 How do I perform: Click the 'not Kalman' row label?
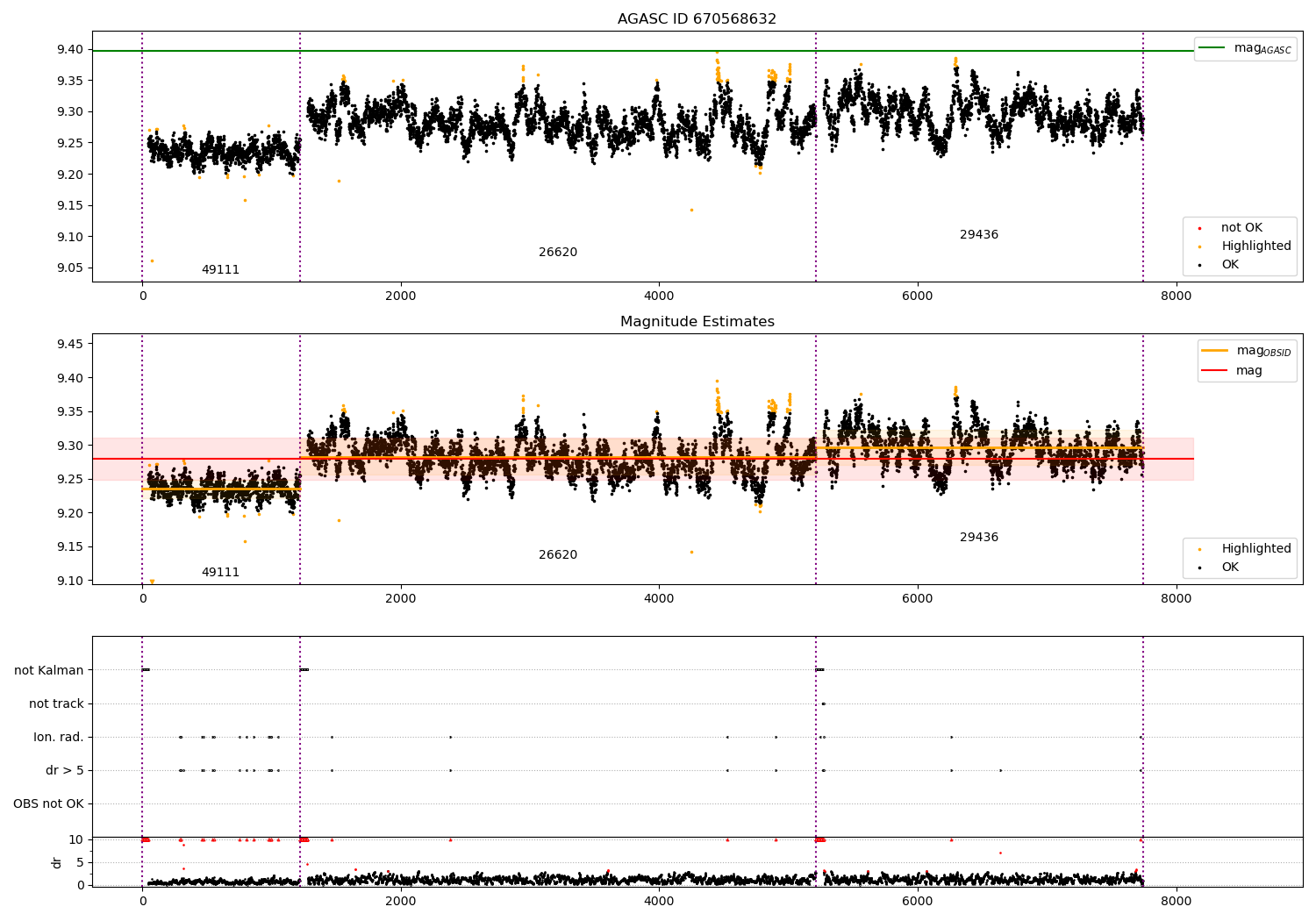click(x=49, y=670)
